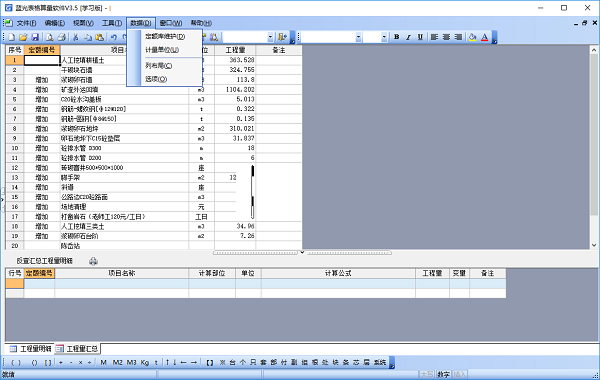Switch to the 工程量汇总 tab
600x380 pixels.
77,349
